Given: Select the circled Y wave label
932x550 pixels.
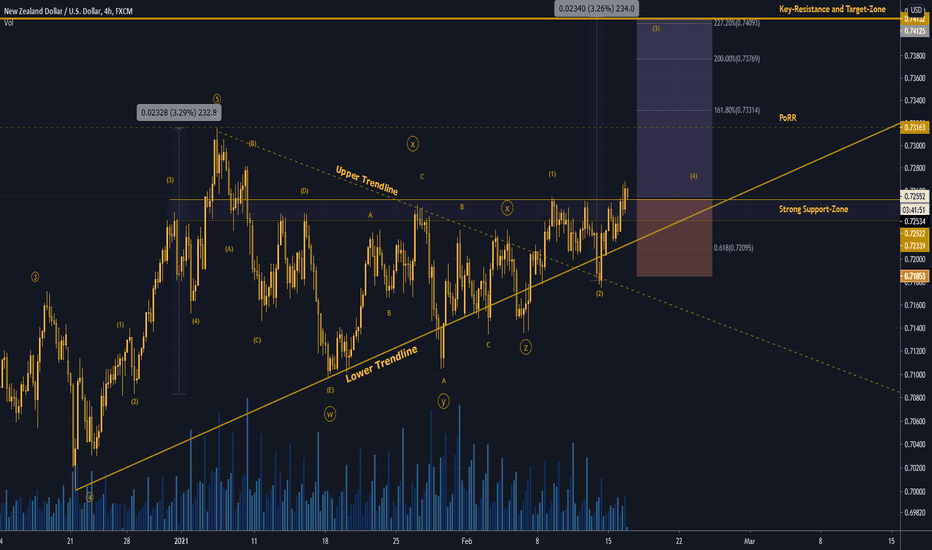Looking at the screenshot, I should tap(443, 401).
